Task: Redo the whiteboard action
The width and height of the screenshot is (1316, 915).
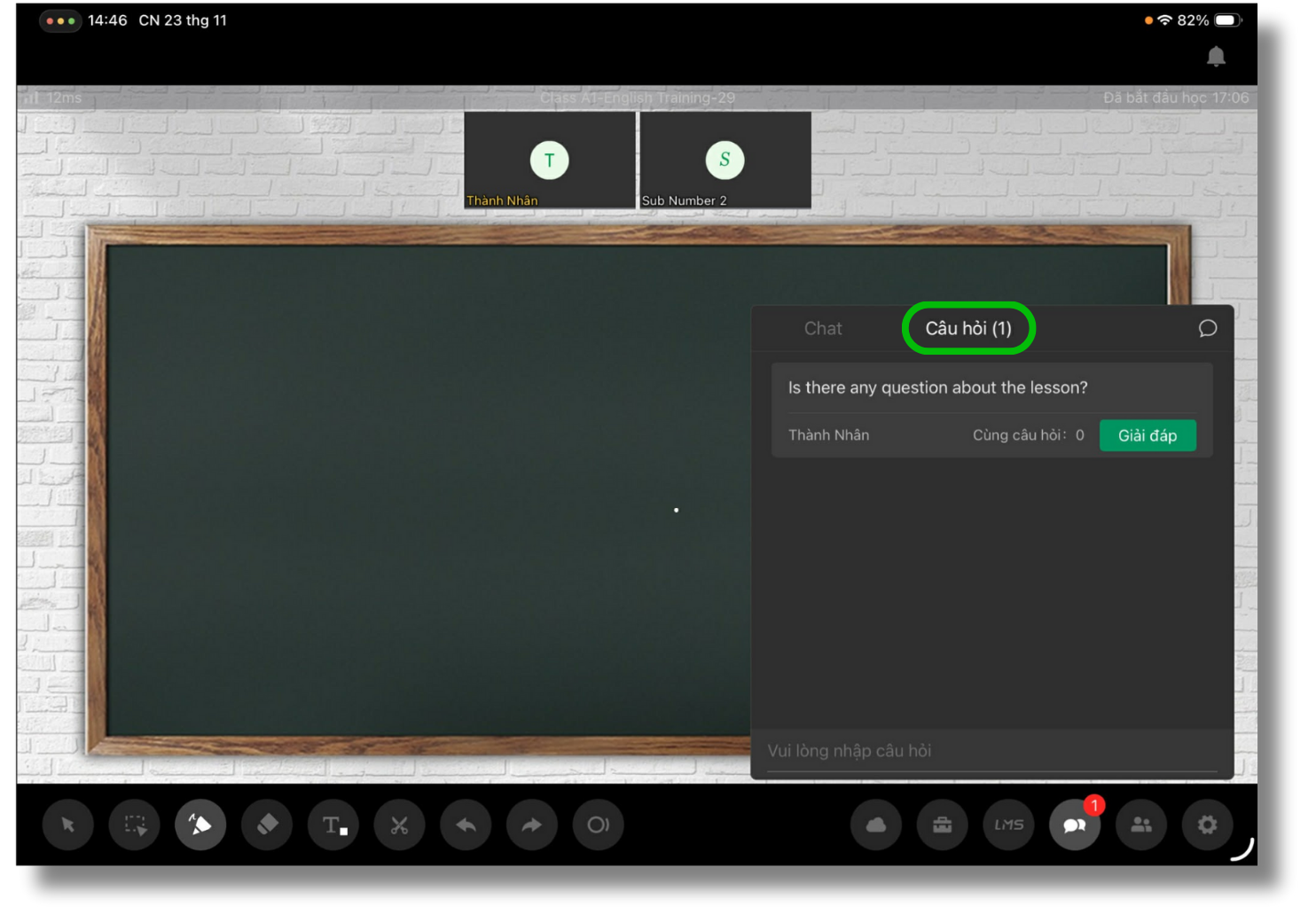Action: pos(532,825)
